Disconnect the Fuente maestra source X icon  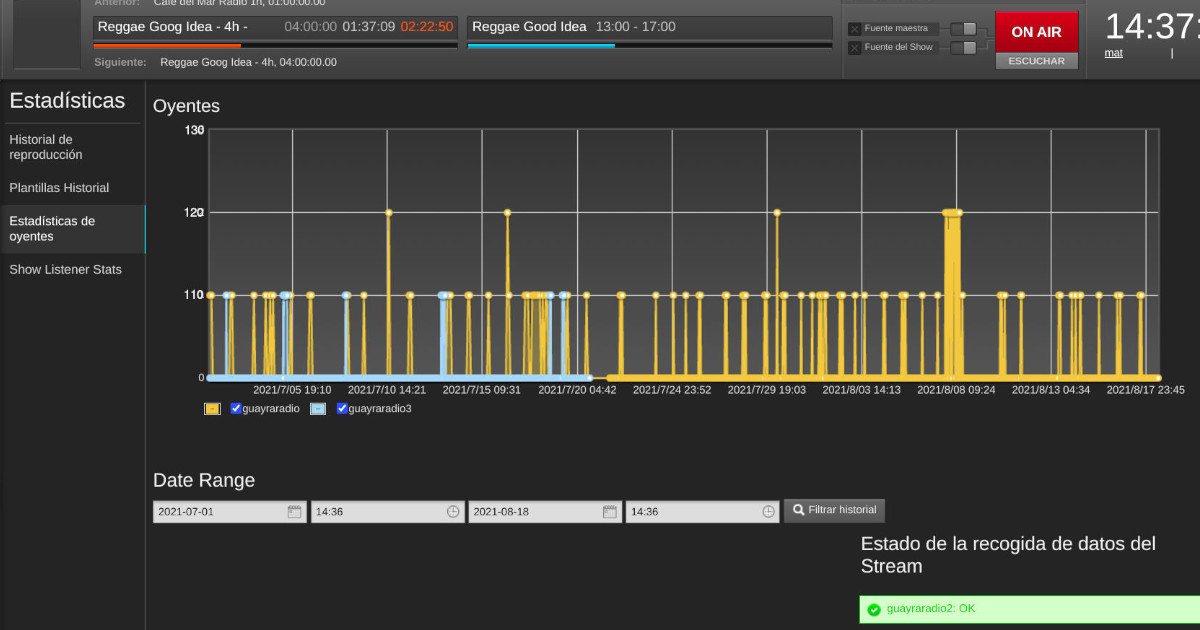coord(855,29)
